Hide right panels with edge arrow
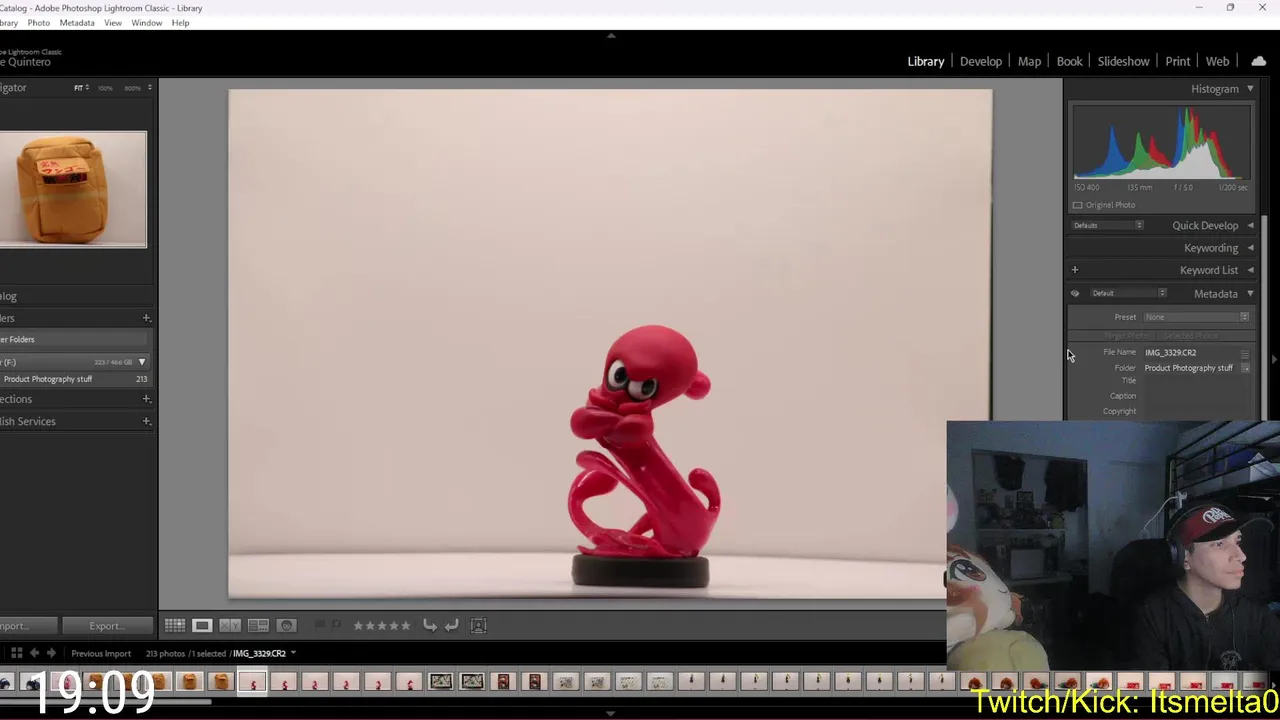 pos(1274,360)
